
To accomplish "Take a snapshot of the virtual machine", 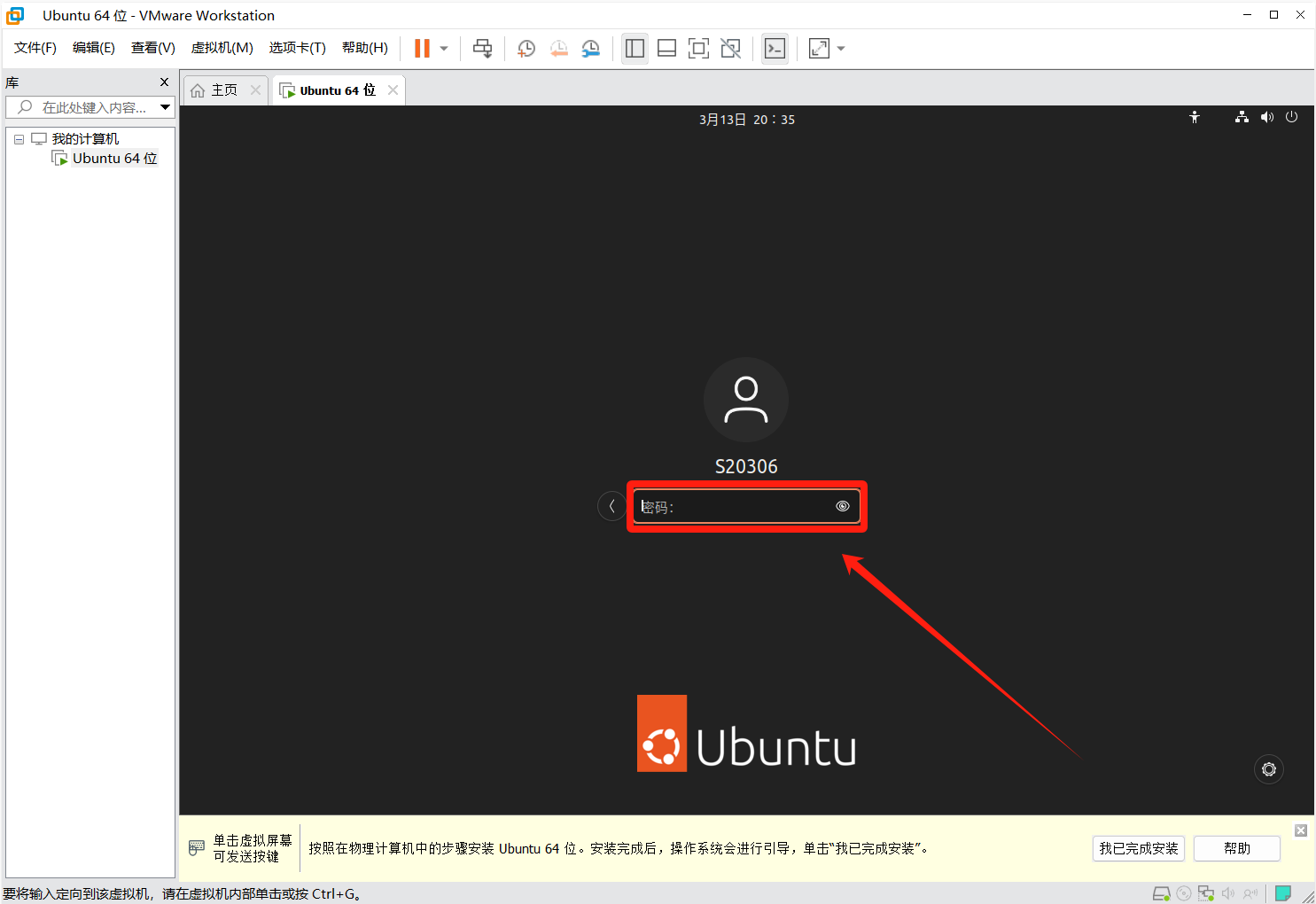I will 526,49.
